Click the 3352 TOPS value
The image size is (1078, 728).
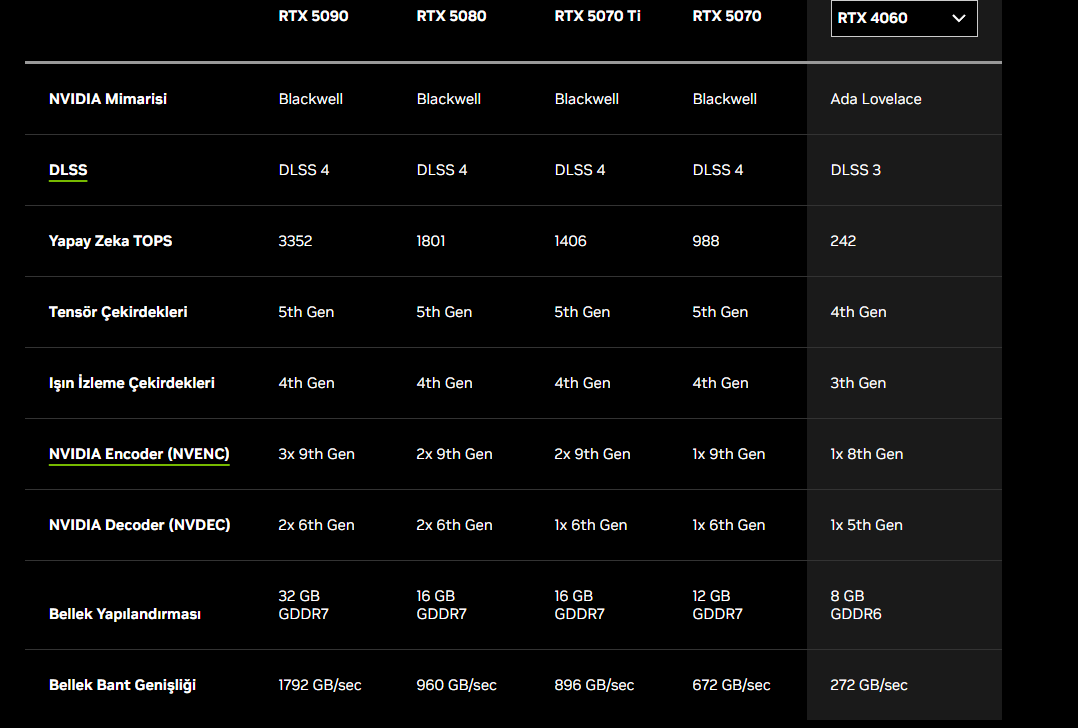(295, 241)
